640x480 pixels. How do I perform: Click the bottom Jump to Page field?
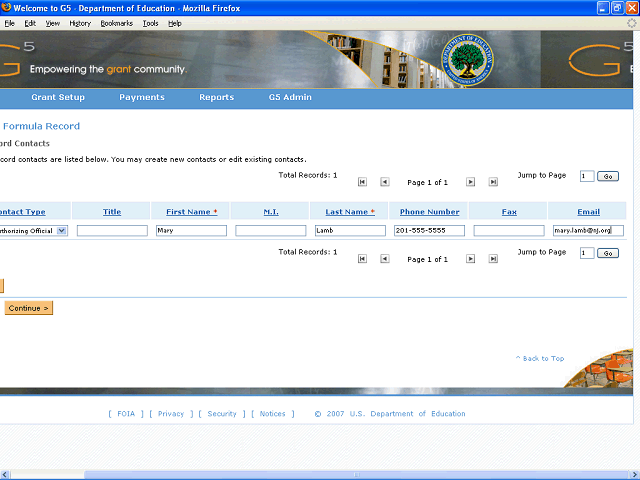587,253
